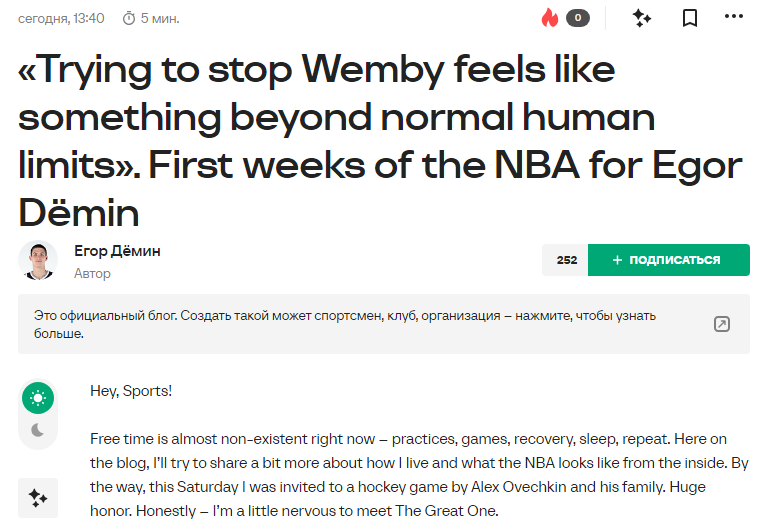Enable light theme with the sun toggle

pyautogui.click(x=38, y=398)
